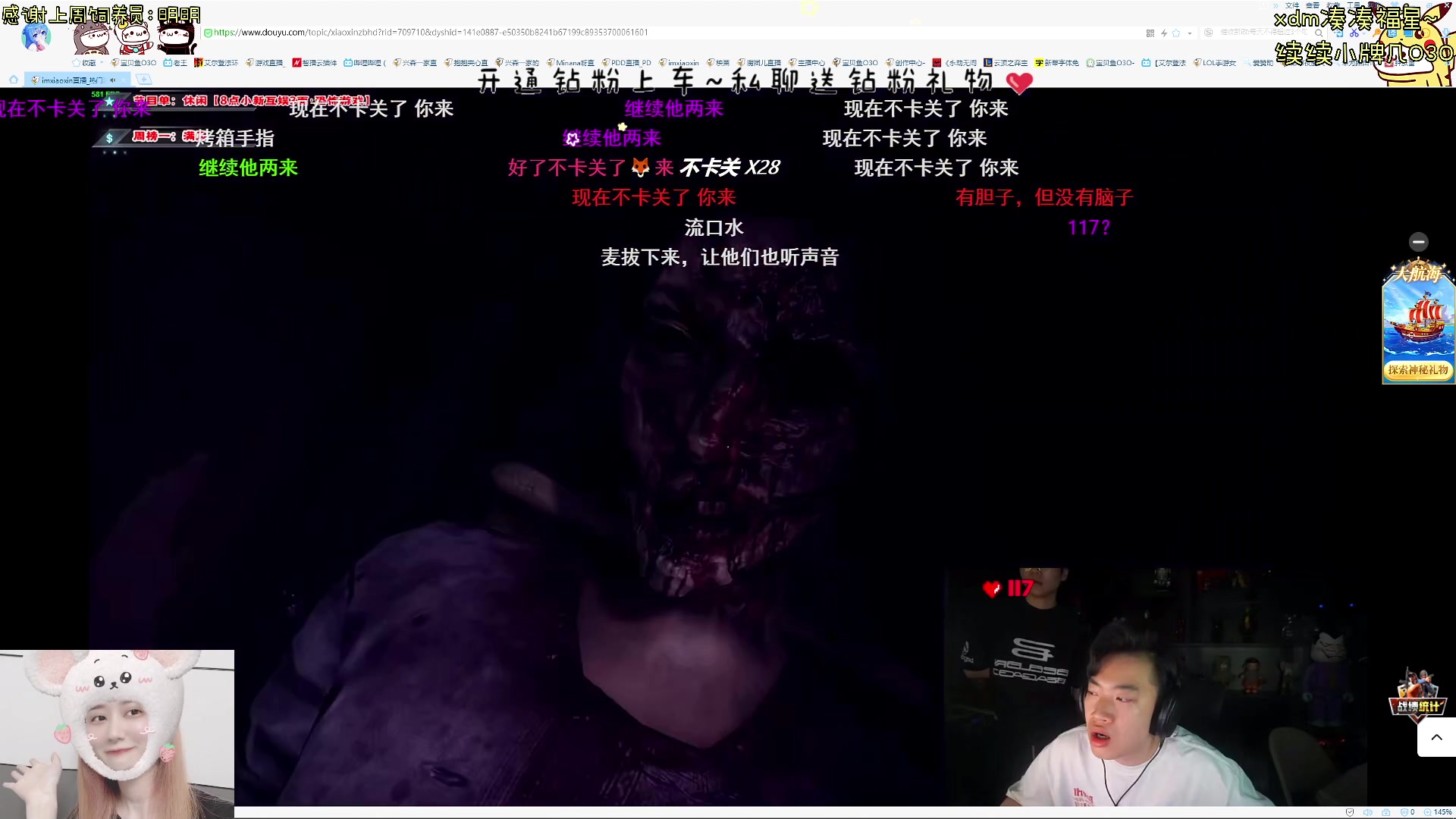Expand dropdown arrow next to bookmark star

coord(1189,33)
